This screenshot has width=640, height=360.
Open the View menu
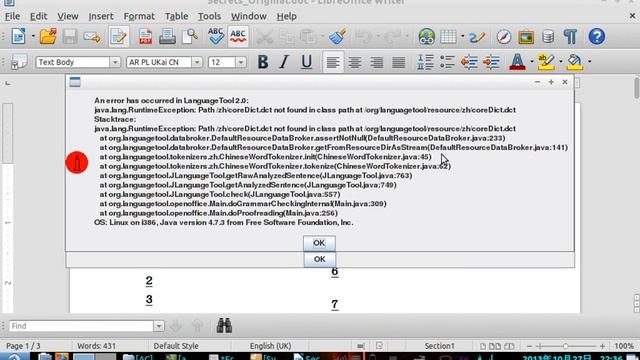tap(68, 16)
